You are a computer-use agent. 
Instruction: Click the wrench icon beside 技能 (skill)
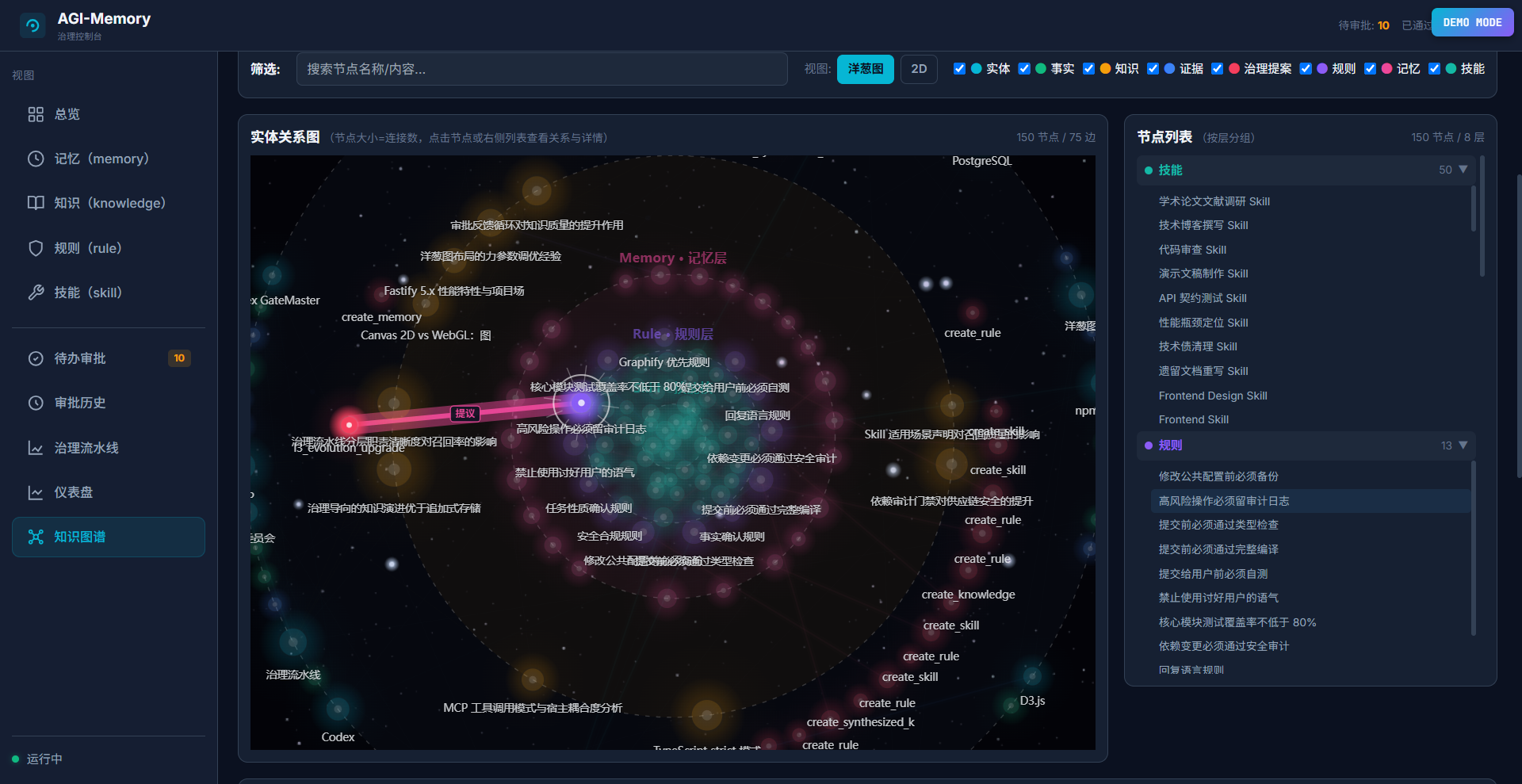(x=36, y=293)
